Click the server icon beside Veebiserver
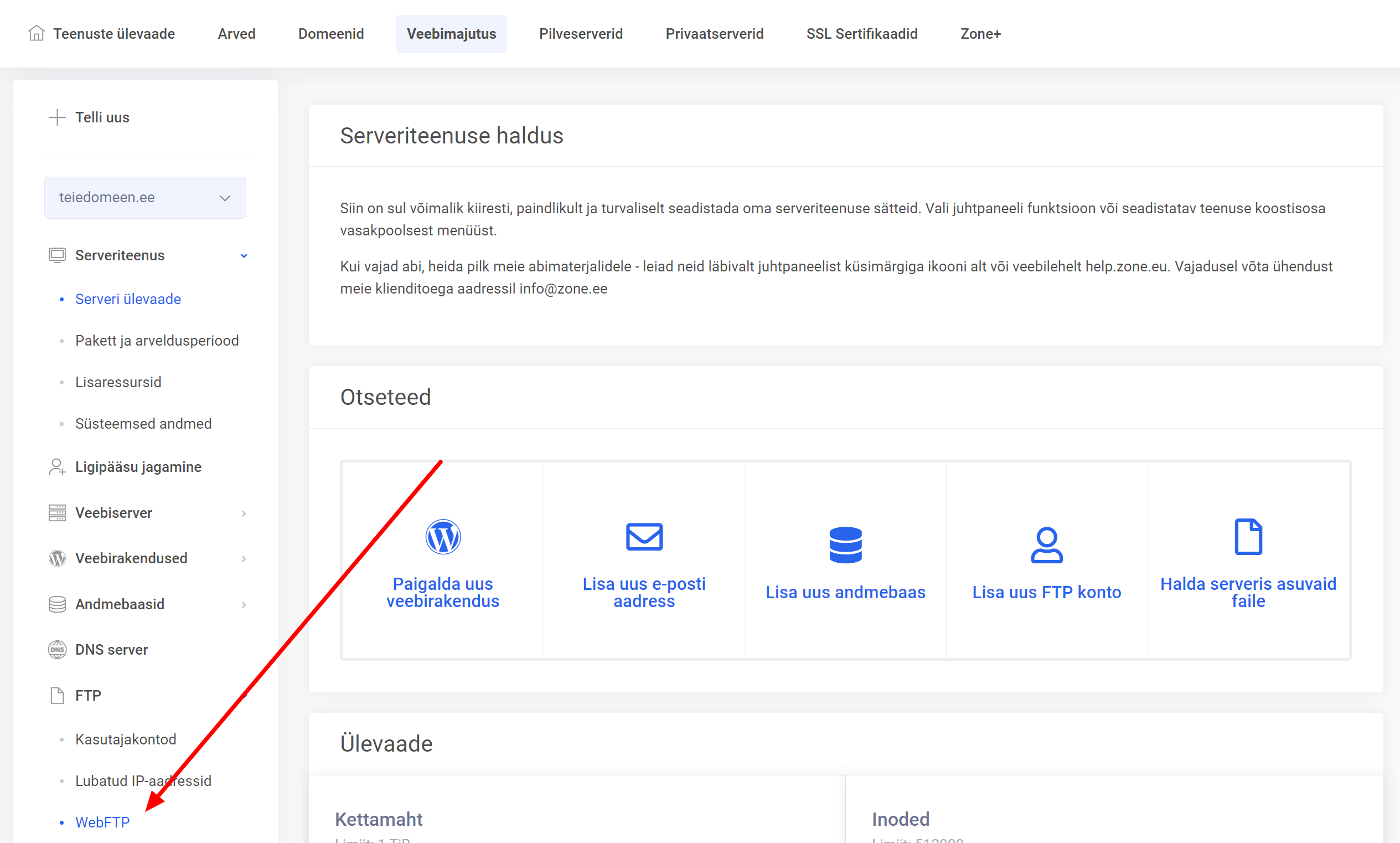Image resolution: width=1400 pixels, height=843 pixels. [x=56, y=512]
